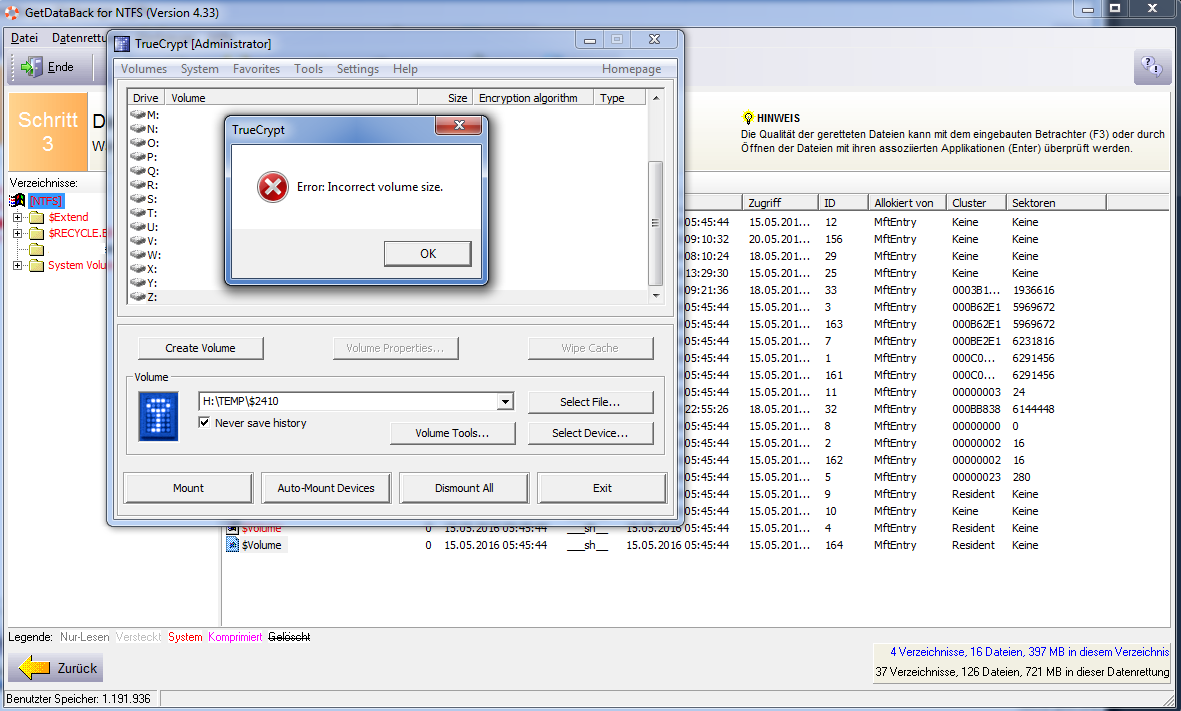Screen dimensions: 1181x711
Task: Click the Volume Tools button
Action: click(x=452, y=433)
